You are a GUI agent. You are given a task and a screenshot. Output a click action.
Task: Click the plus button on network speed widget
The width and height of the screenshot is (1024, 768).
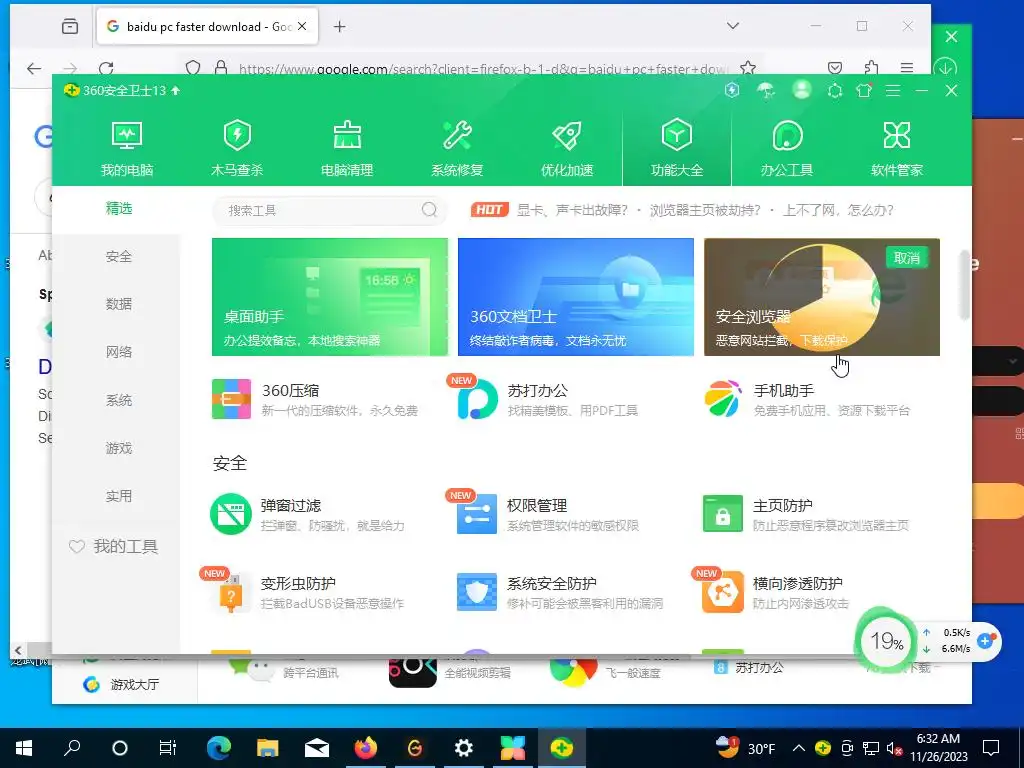click(x=985, y=641)
